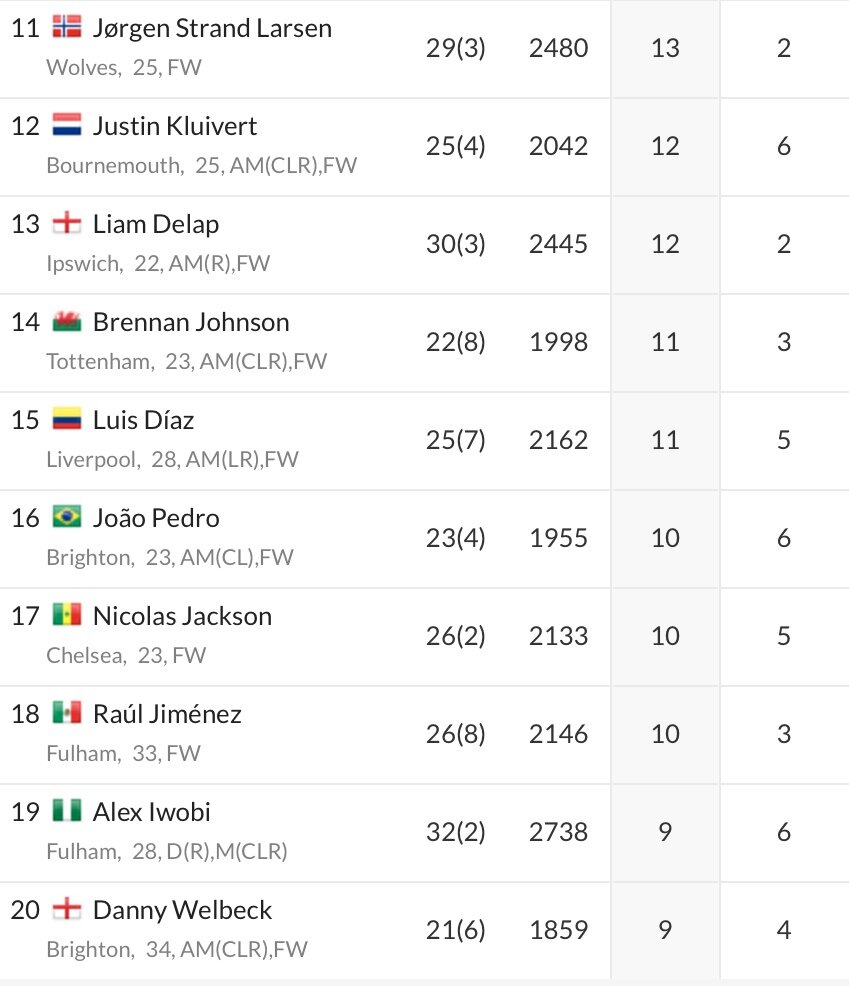
Task: Open Nicolas Jackson player profile
Action: click(182, 617)
